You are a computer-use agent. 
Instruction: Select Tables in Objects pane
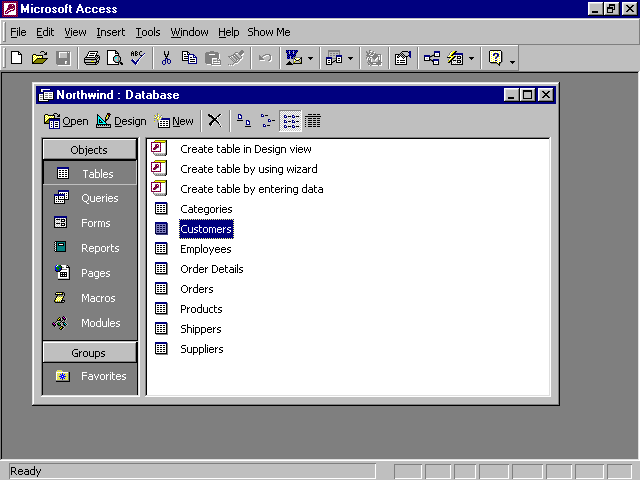90,173
